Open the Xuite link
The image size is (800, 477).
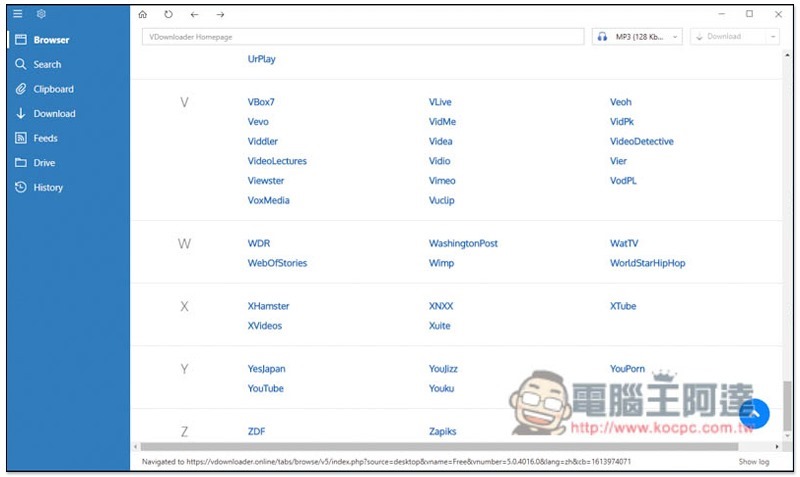pyautogui.click(x=439, y=326)
